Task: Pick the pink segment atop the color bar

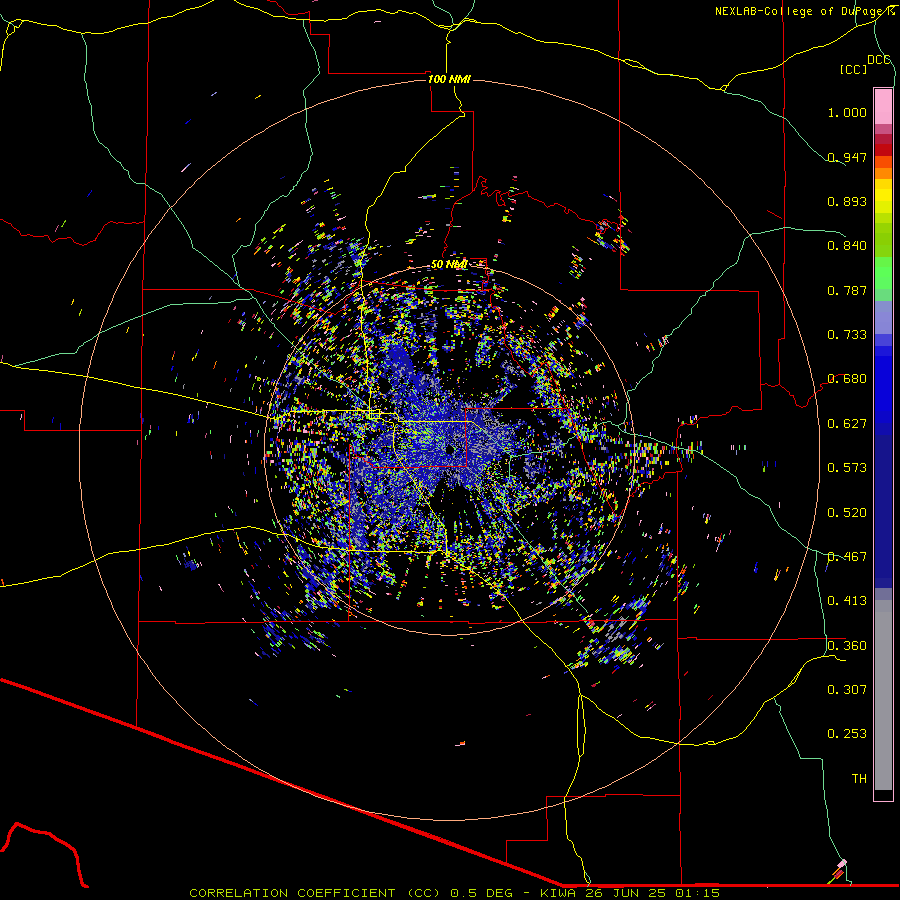Action: 883,107
